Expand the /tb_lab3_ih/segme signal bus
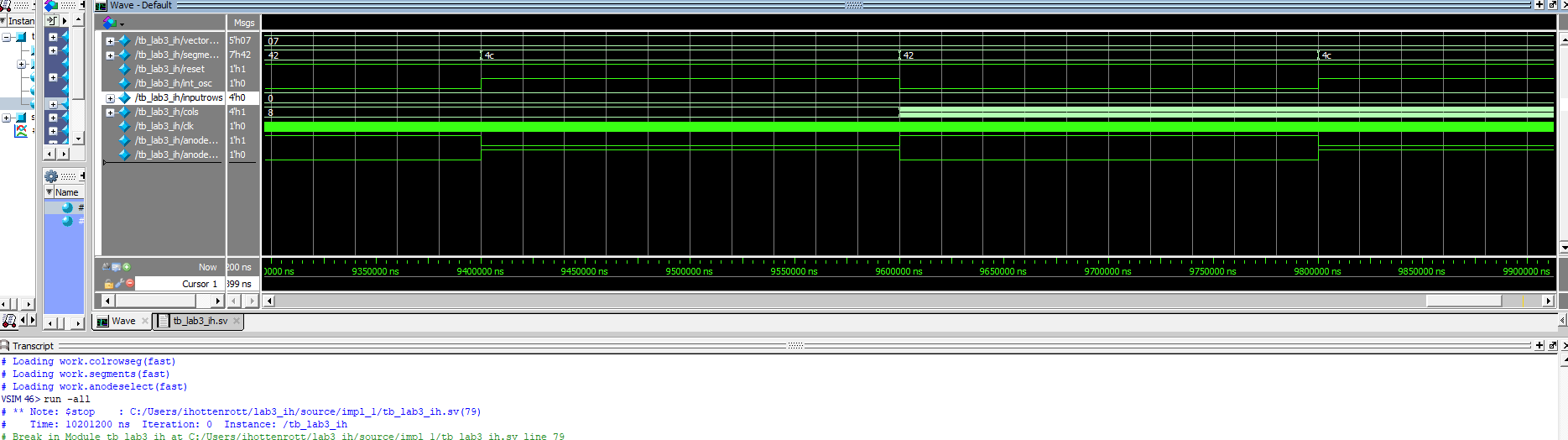This screenshot has height=440, width=1568. click(110, 55)
